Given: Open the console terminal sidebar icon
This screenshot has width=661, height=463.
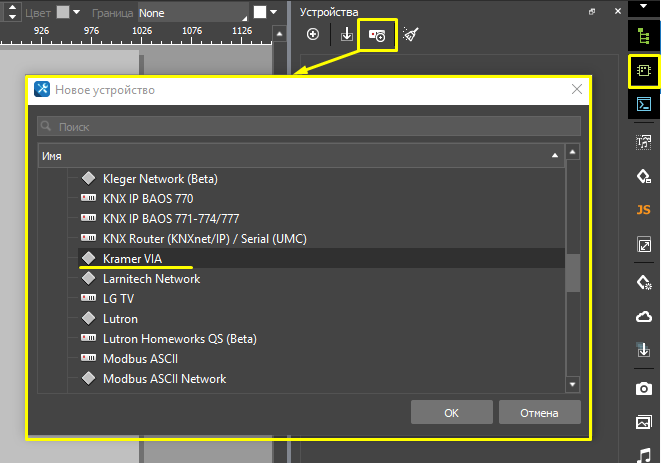Looking at the screenshot, I should (x=644, y=104).
